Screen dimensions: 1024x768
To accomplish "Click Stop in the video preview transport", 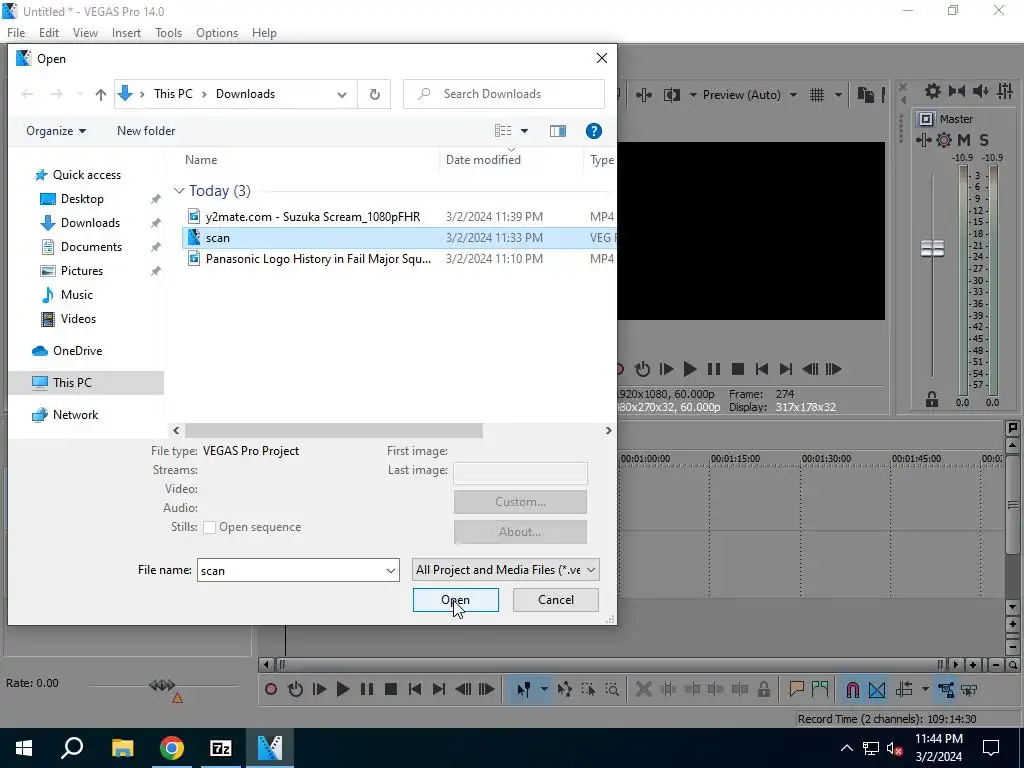I will [738, 370].
